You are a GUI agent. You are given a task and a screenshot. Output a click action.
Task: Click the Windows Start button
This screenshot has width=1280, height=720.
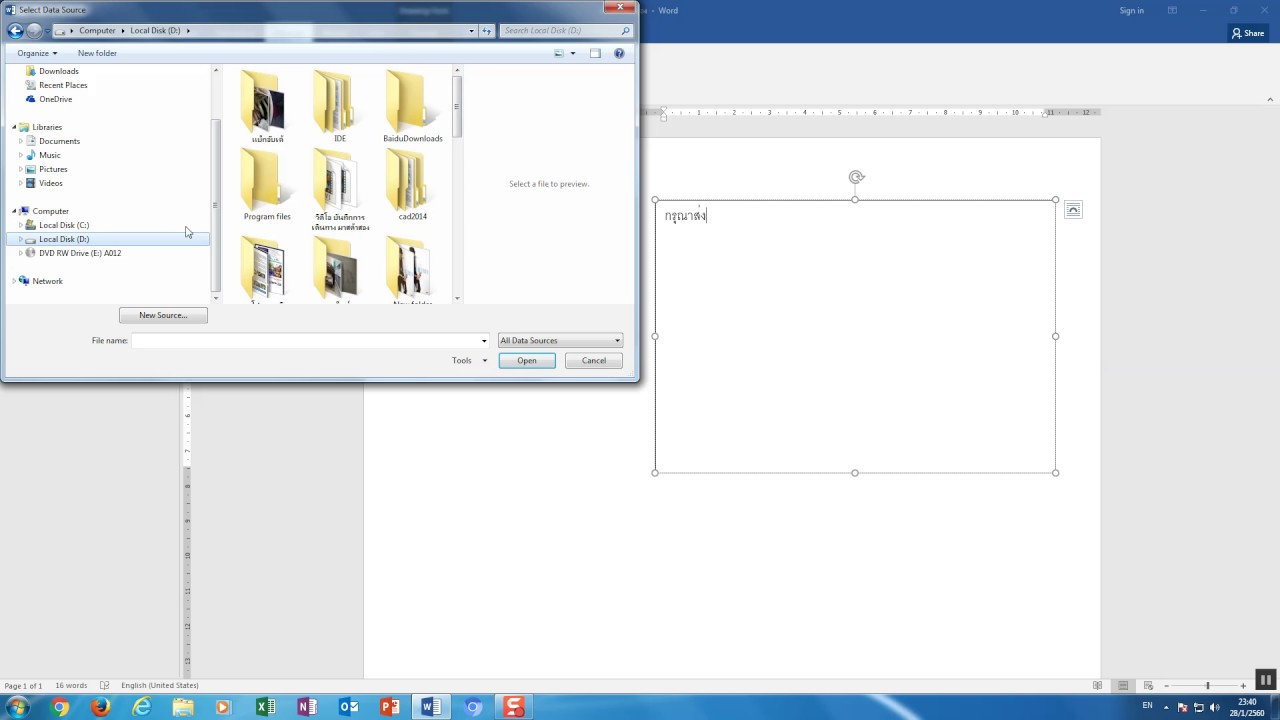coord(17,707)
